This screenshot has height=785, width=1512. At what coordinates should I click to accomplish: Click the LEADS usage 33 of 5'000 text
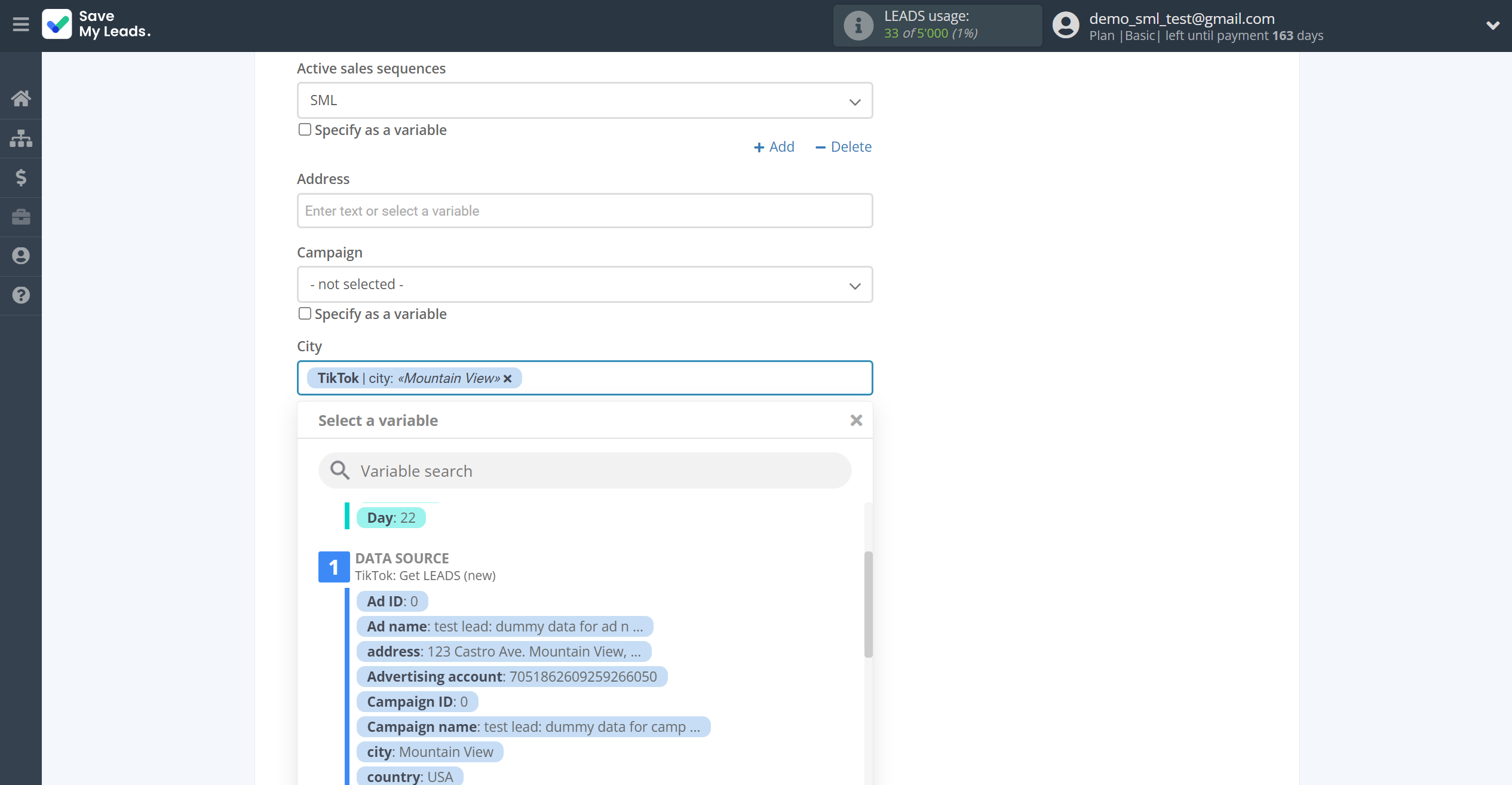coord(931,33)
